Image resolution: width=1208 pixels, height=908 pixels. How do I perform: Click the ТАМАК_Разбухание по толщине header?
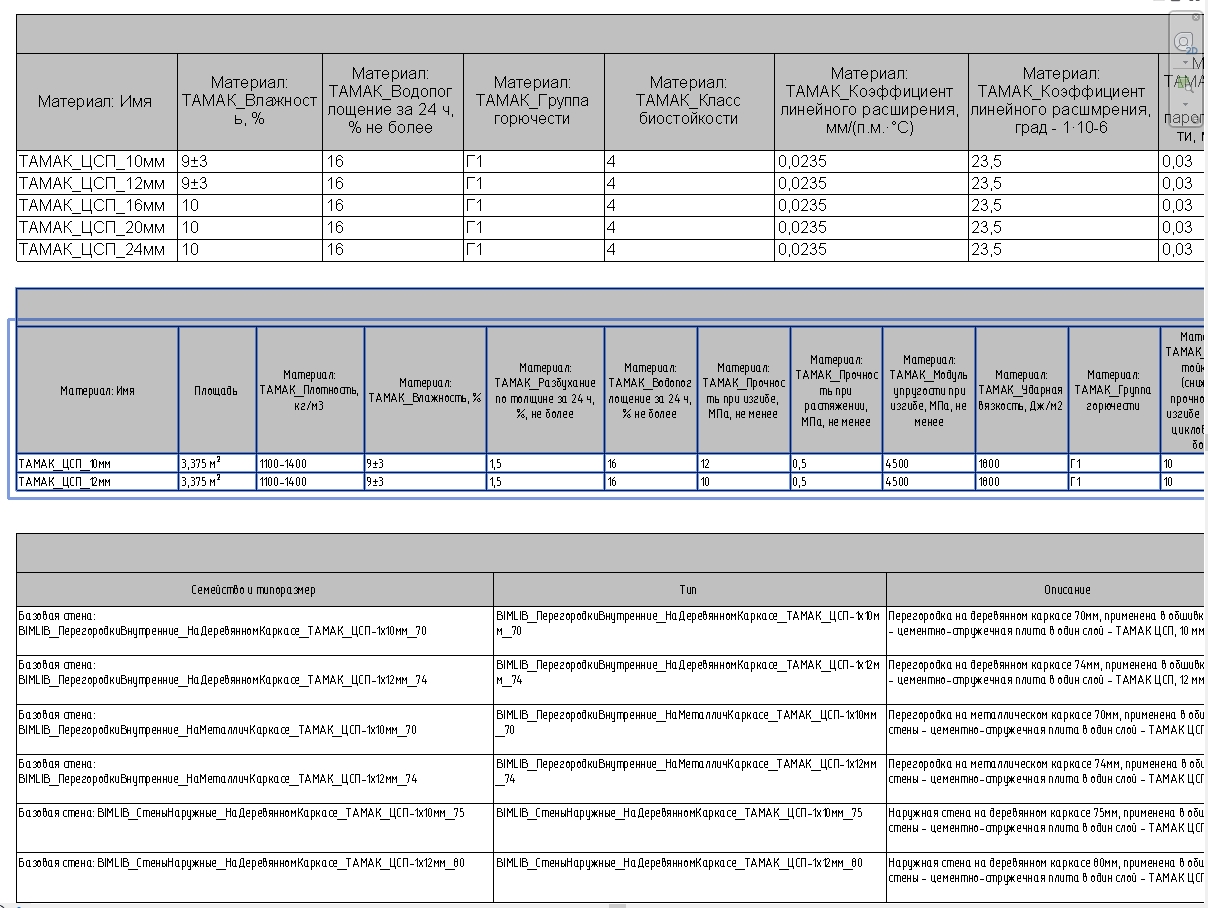(x=545, y=390)
